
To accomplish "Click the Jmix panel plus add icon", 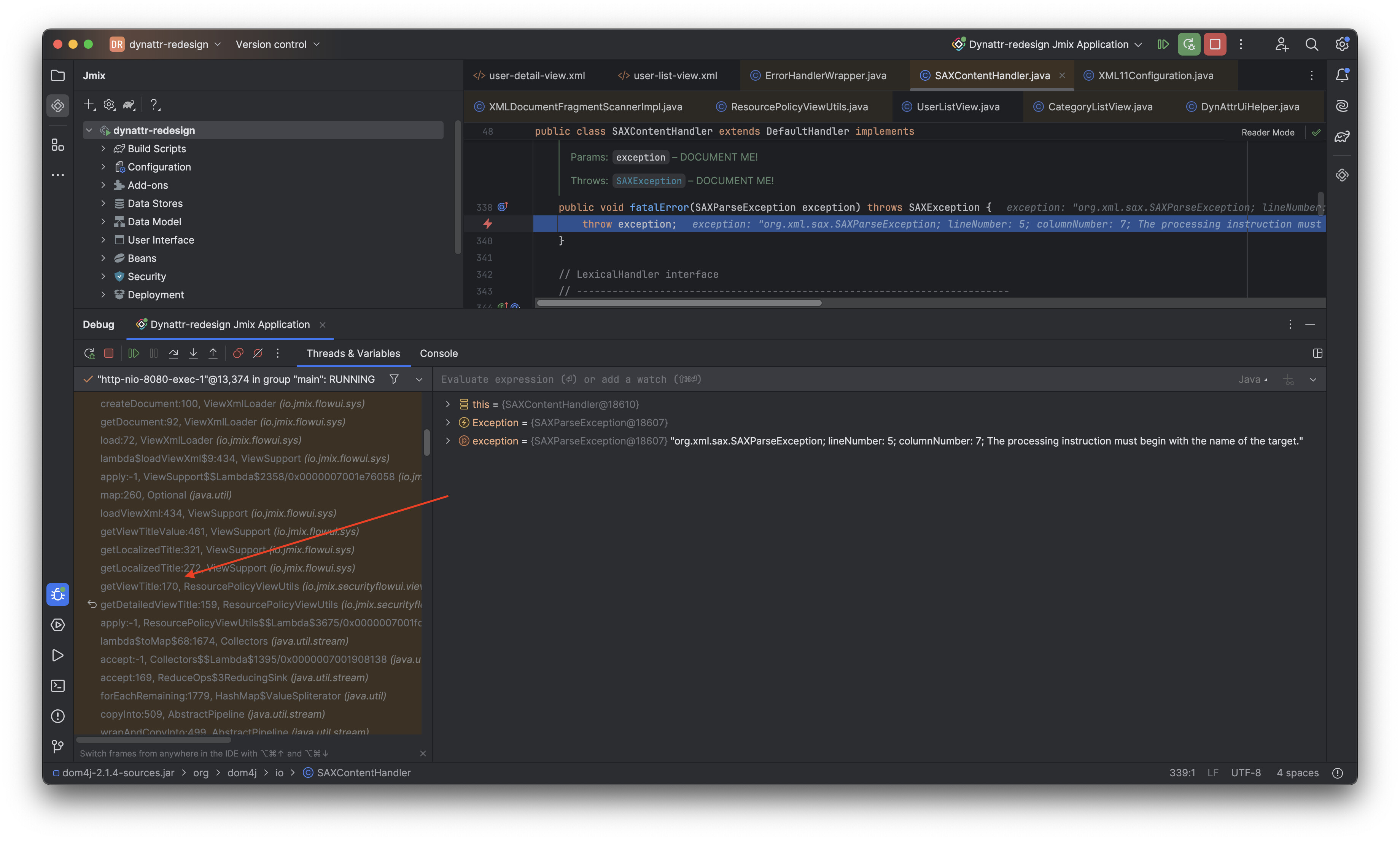I will (89, 105).
